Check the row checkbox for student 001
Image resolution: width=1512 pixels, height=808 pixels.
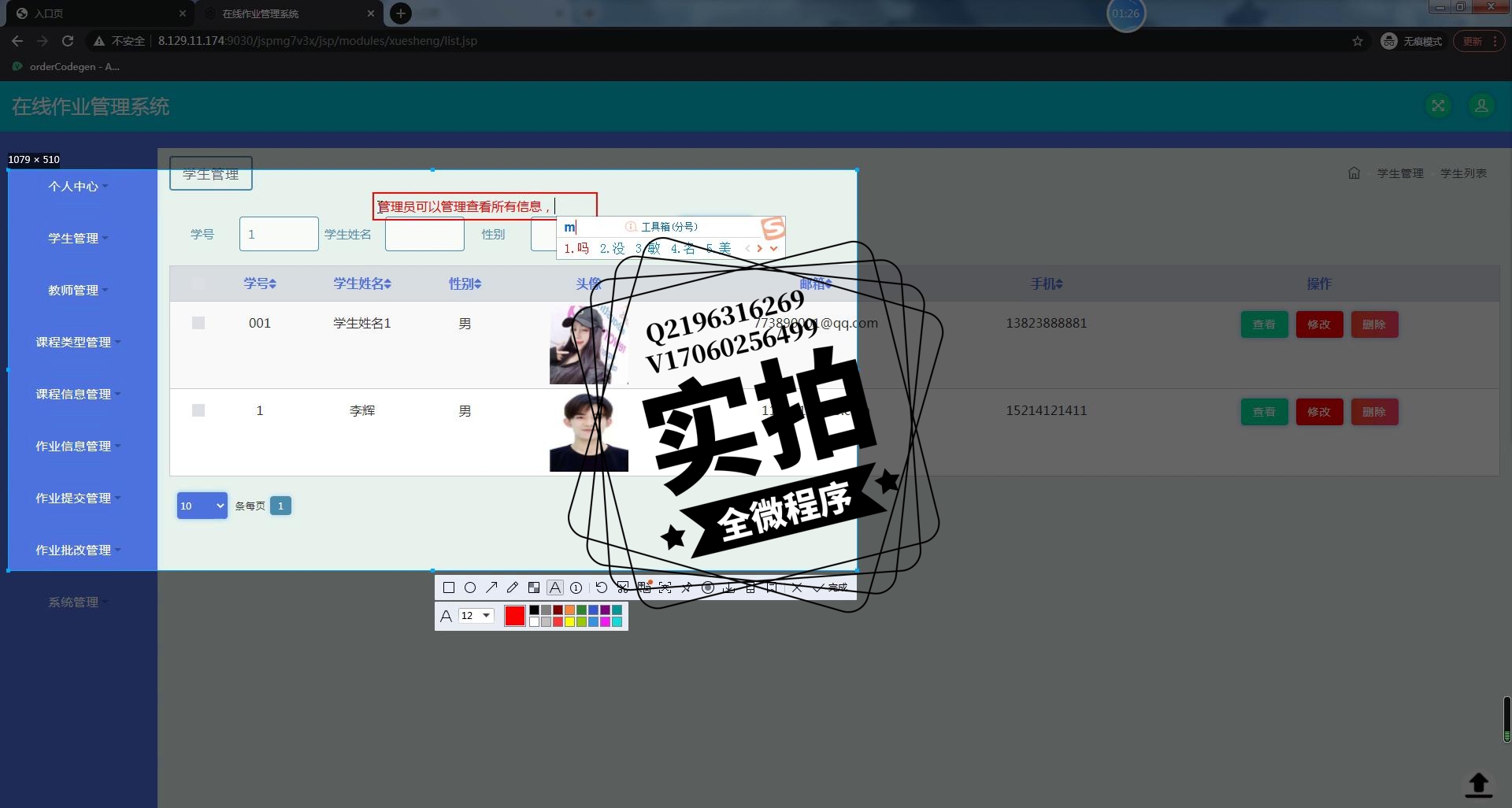pos(198,323)
